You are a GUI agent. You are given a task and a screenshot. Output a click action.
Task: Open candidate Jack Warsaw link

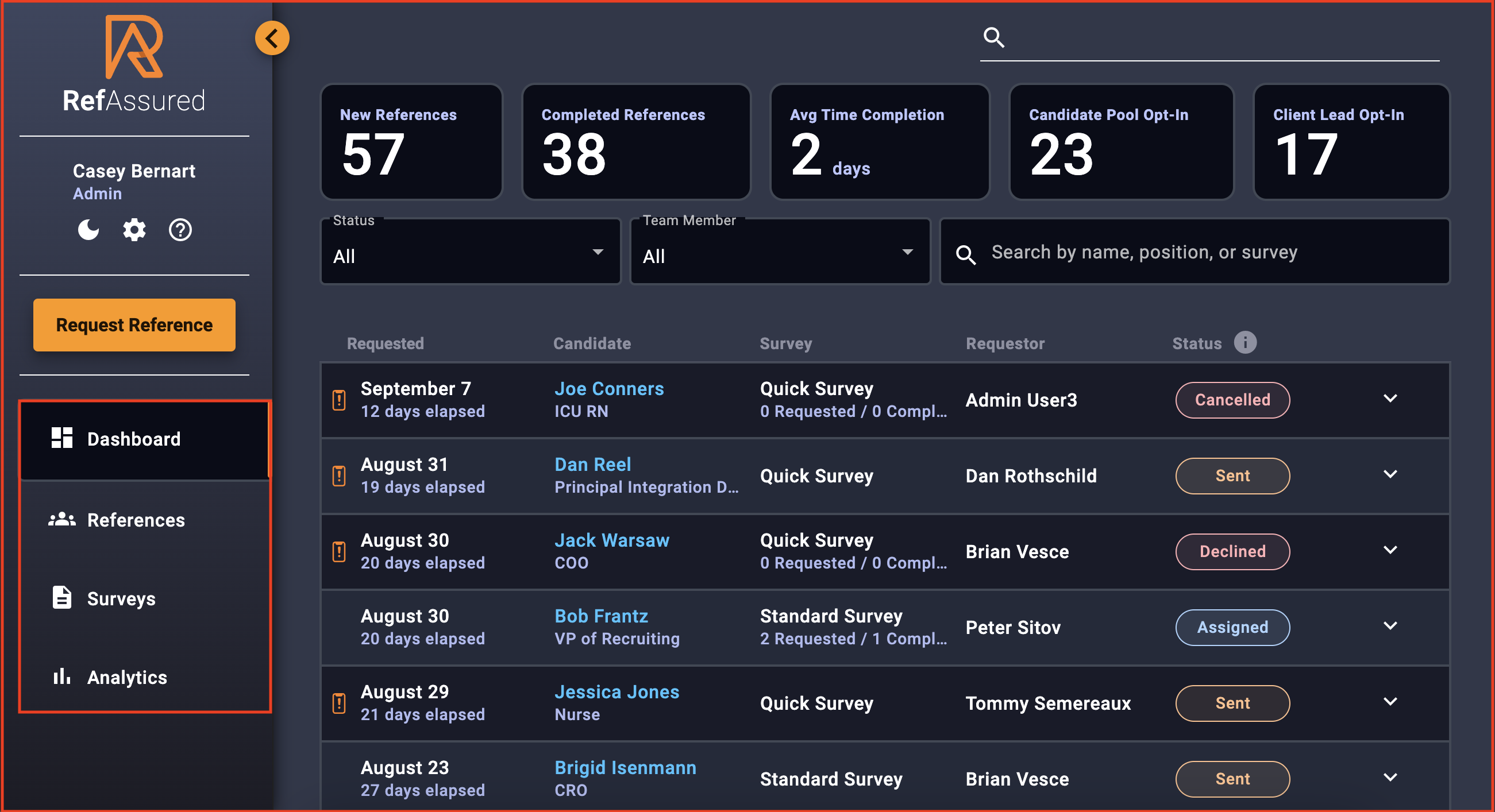pyautogui.click(x=612, y=540)
